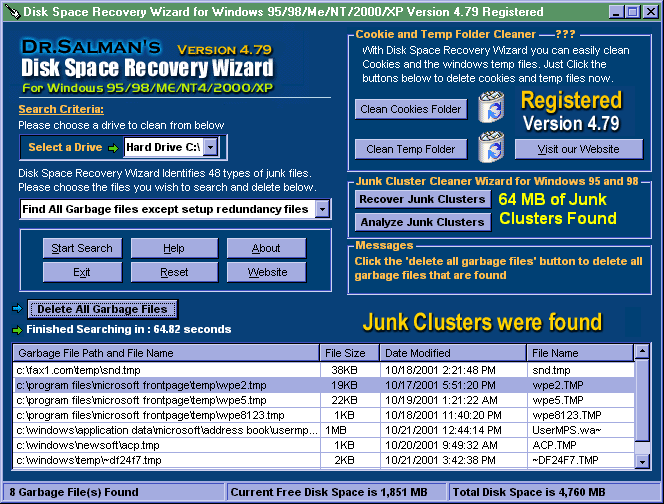The height and width of the screenshot is (504, 664).
Task: Click Clean Cookies Folder button
Action: pyautogui.click(x=411, y=109)
